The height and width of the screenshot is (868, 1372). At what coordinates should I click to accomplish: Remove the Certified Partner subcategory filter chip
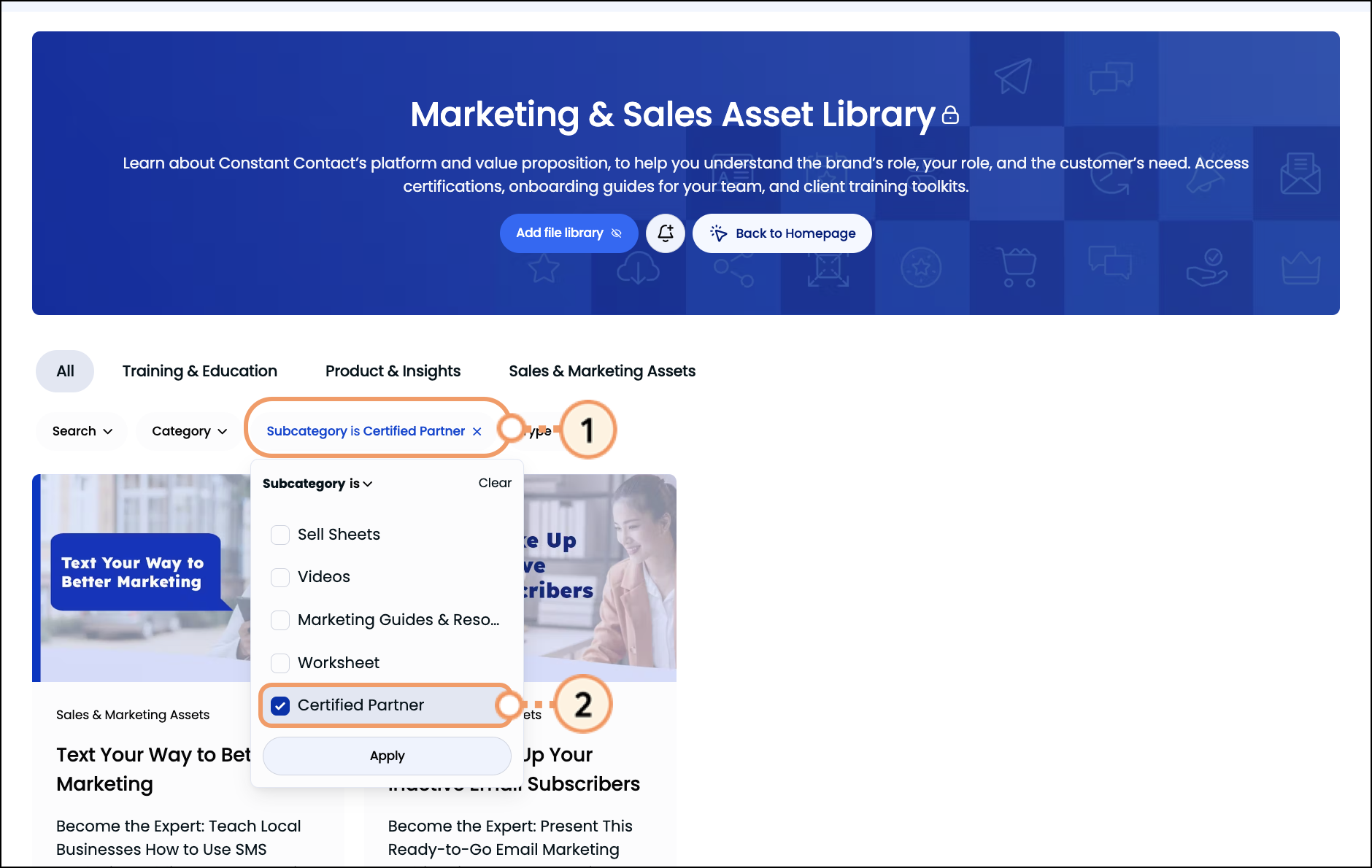click(477, 431)
